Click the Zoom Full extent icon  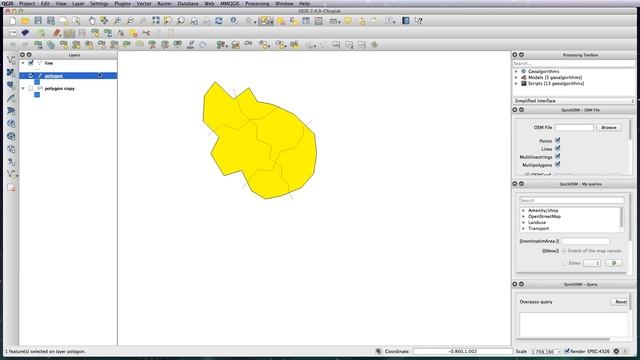point(156,21)
